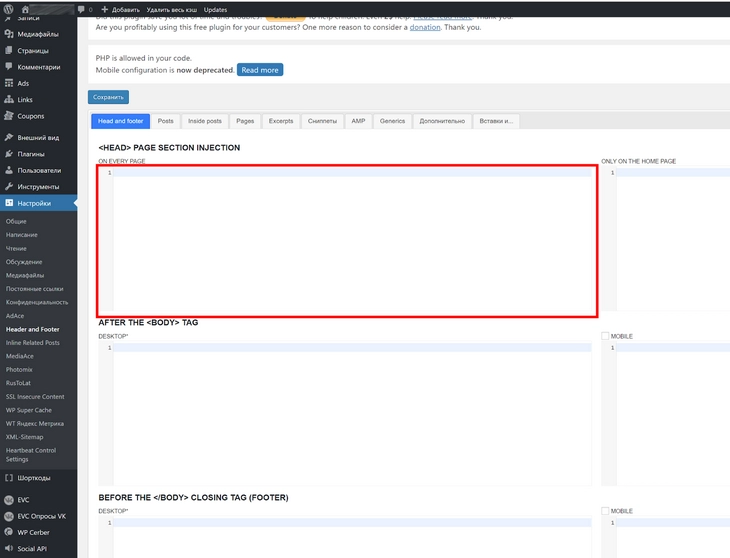Open Updates in the admin bar
Viewport: 730px width, 558px height.
(x=215, y=9)
